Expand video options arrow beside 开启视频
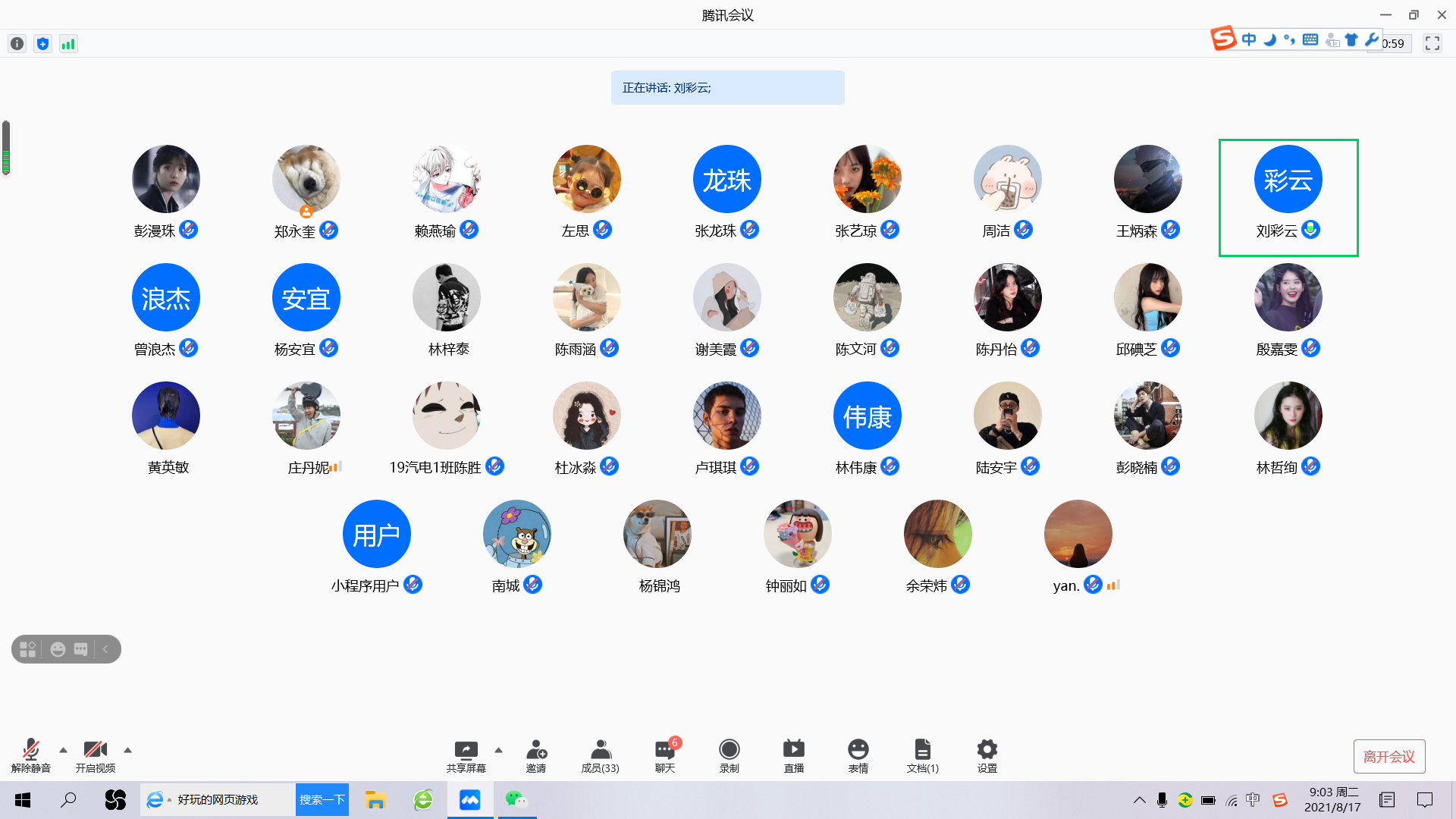Viewport: 1456px width, 819px height. pos(128,750)
